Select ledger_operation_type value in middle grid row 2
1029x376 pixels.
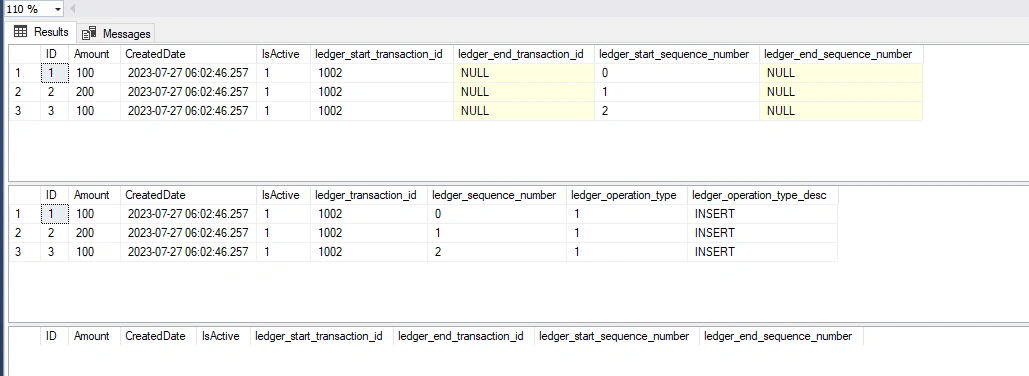click(627, 233)
